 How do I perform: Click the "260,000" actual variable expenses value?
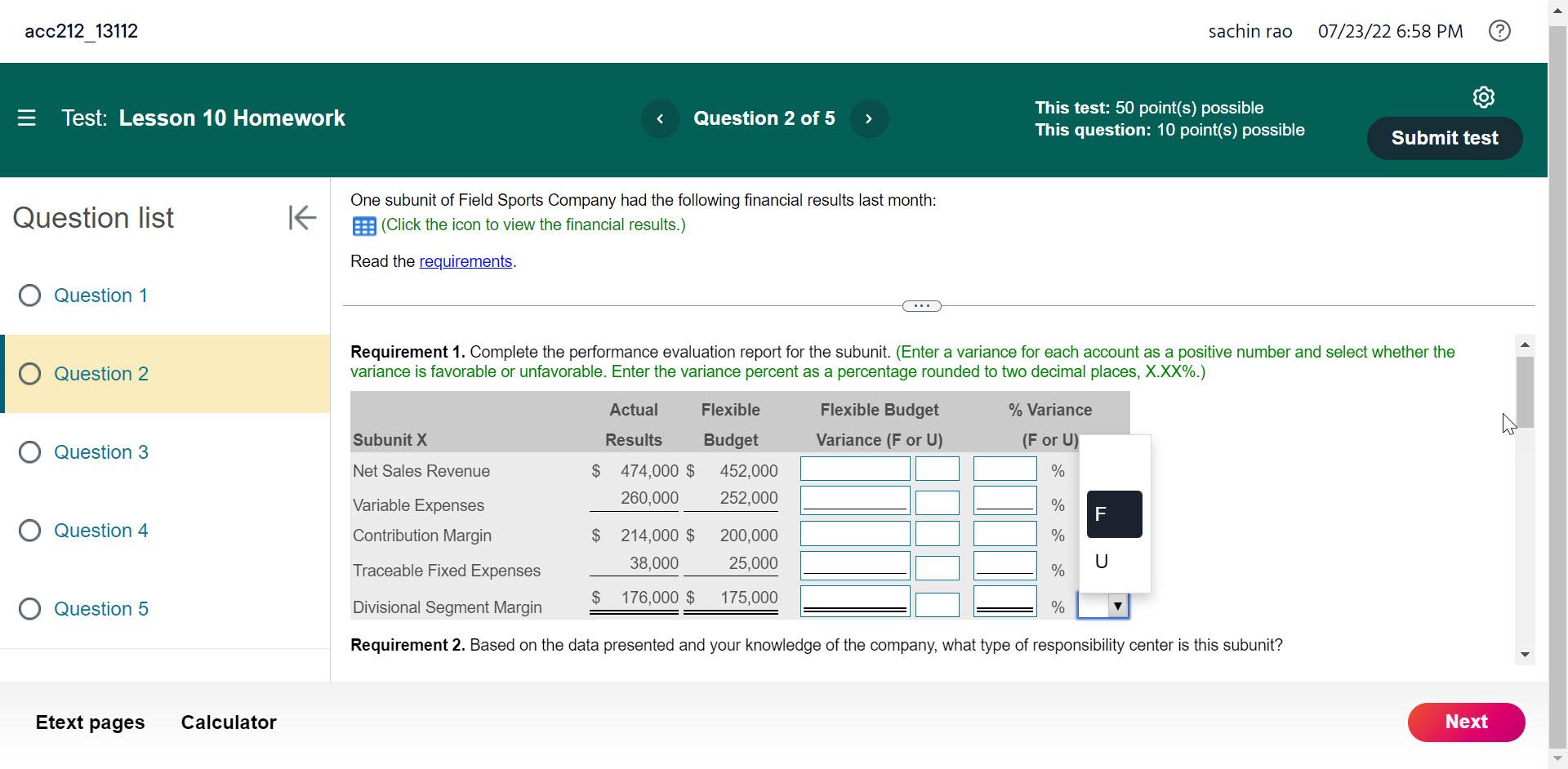[649, 498]
